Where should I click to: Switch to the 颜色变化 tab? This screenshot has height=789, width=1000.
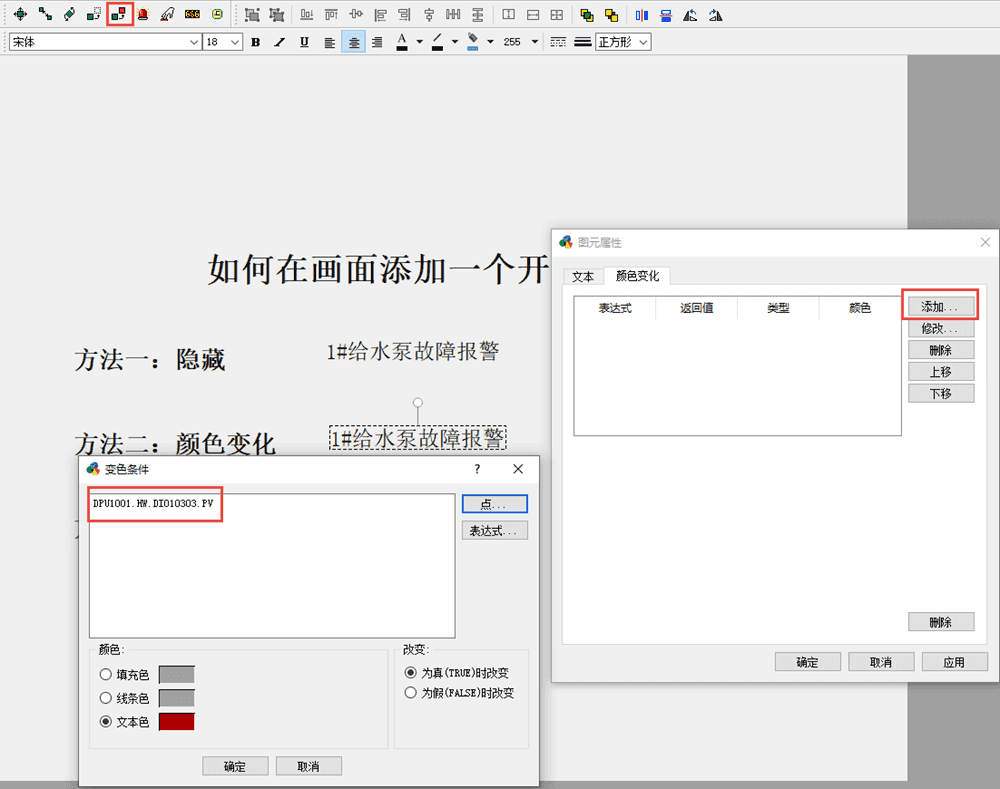pos(637,276)
